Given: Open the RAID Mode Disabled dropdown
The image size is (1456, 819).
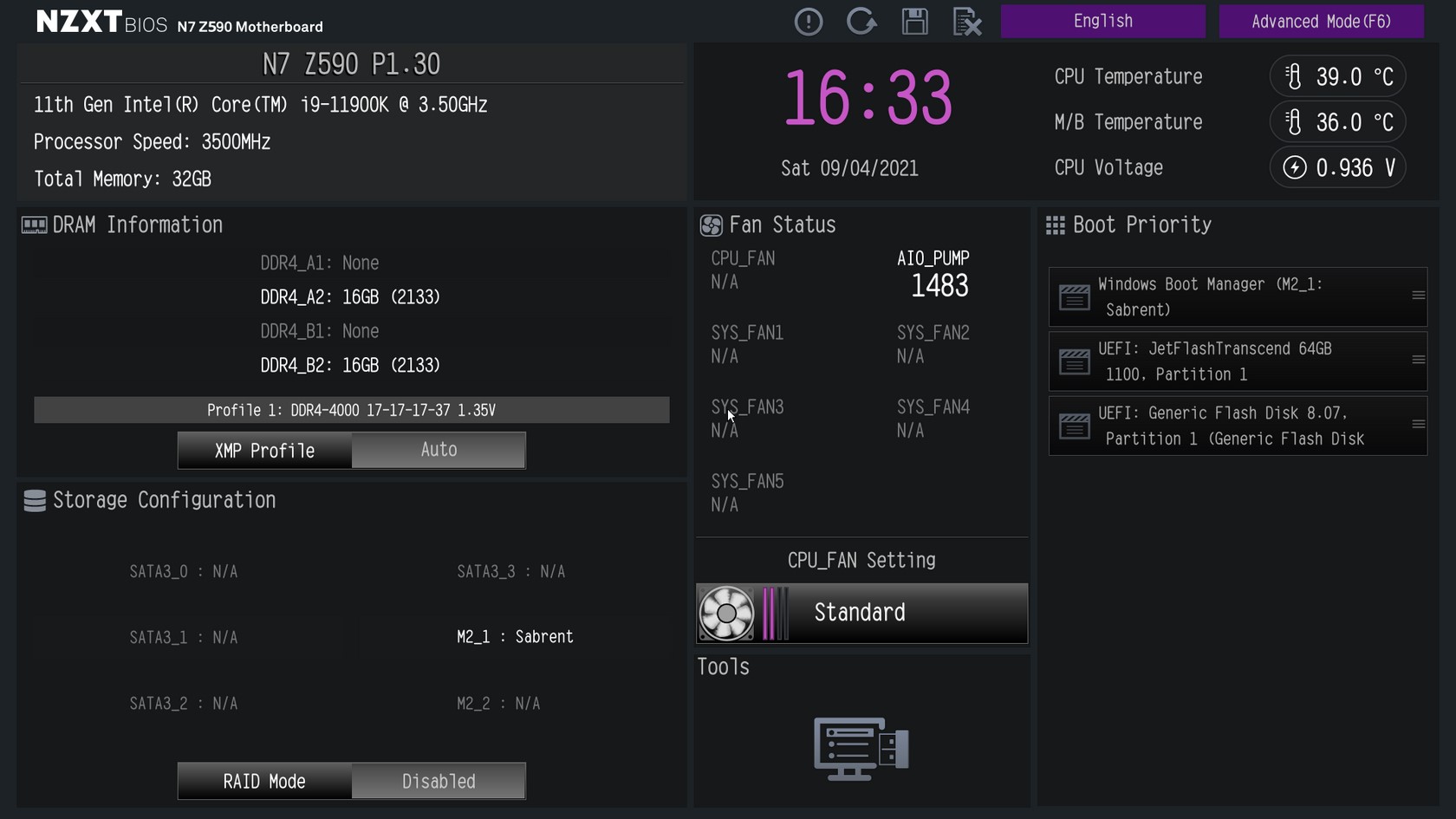Looking at the screenshot, I should 439,781.
